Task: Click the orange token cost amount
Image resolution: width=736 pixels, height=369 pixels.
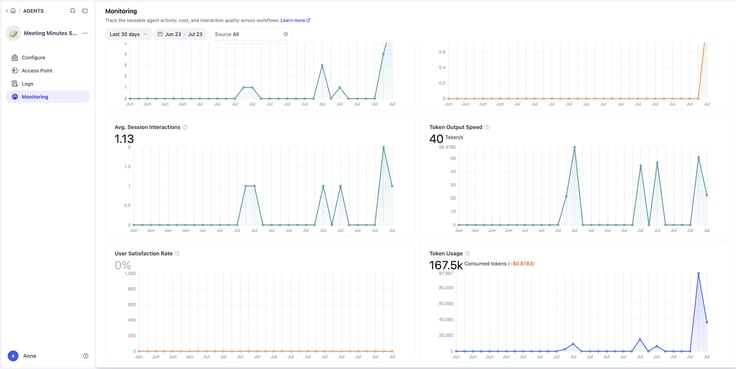Action: tap(521, 264)
